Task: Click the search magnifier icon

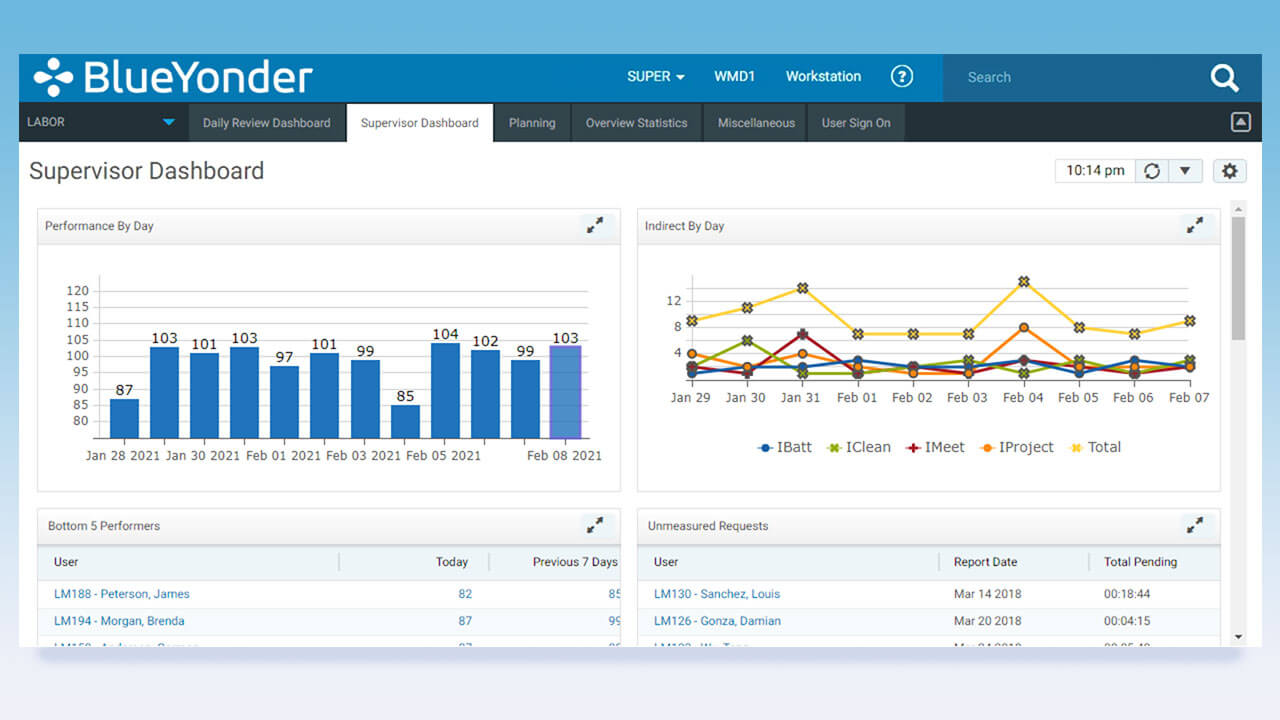Action: pyautogui.click(x=1224, y=78)
